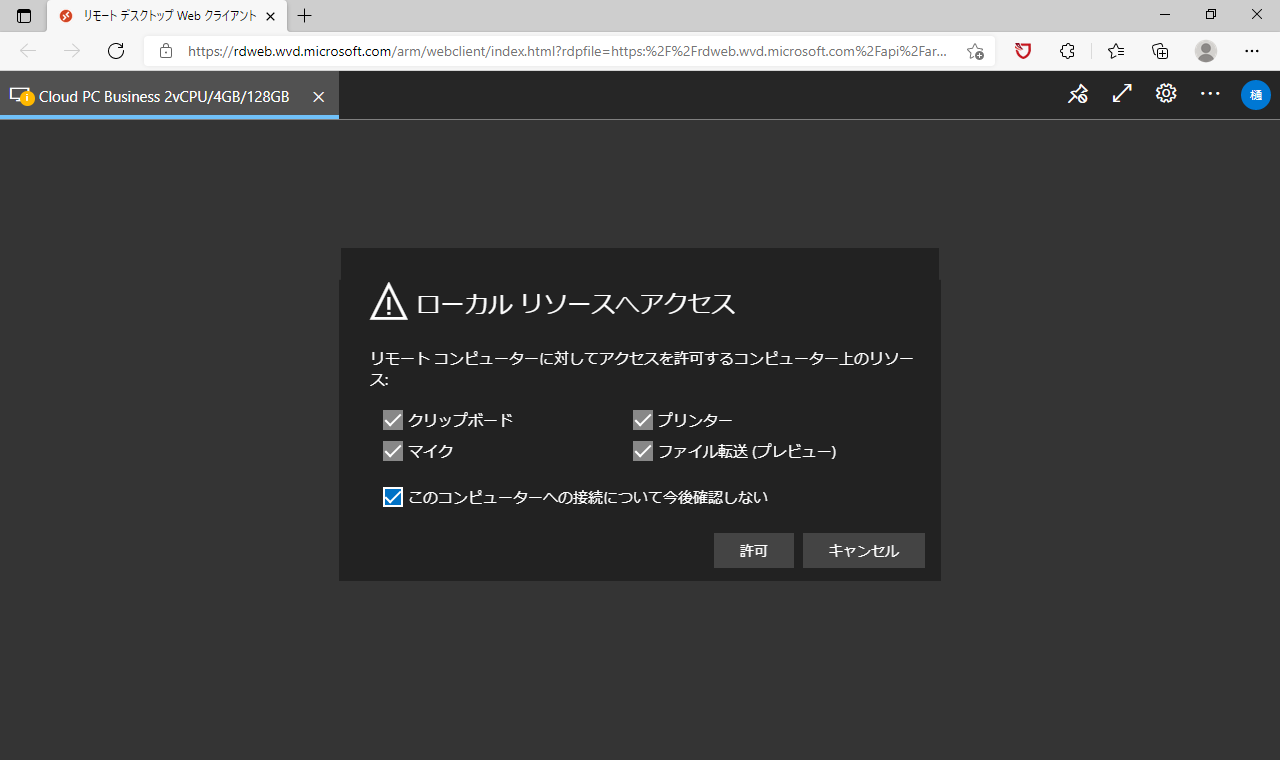Restore down the browser window
This screenshot has width=1280, height=760.
click(1211, 15)
